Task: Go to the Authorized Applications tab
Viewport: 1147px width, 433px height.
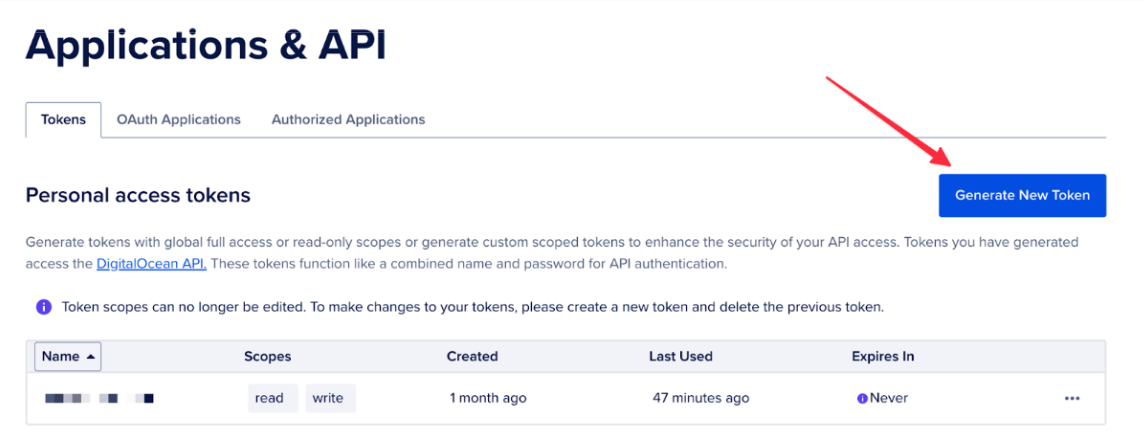Action: pyautogui.click(x=348, y=119)
